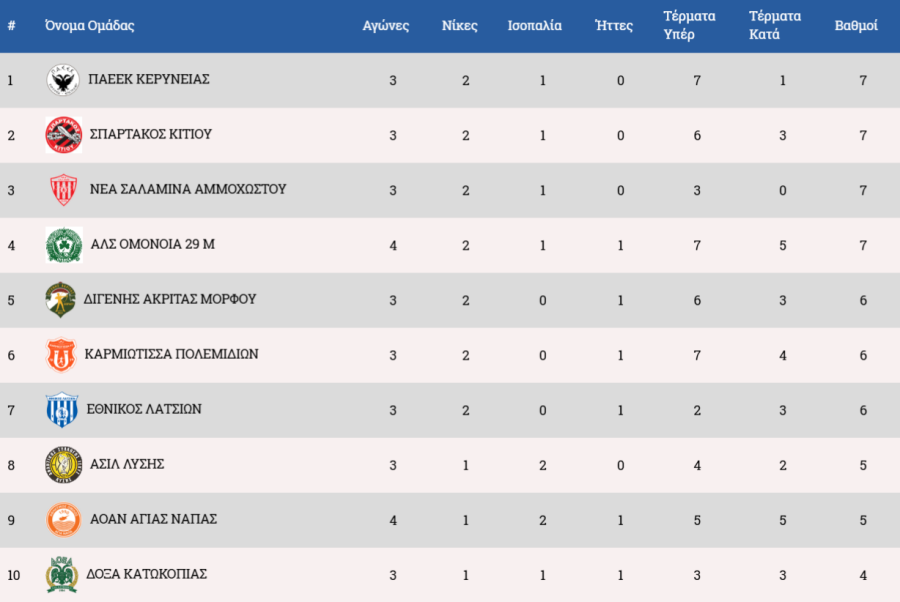Click the ΣΠΑΡΤΑΚΟΣ ΚΙΤΙΟΥ red team crest
This screenshot has width=900, height=602.
pyautogui.click(x=63, y=135)
